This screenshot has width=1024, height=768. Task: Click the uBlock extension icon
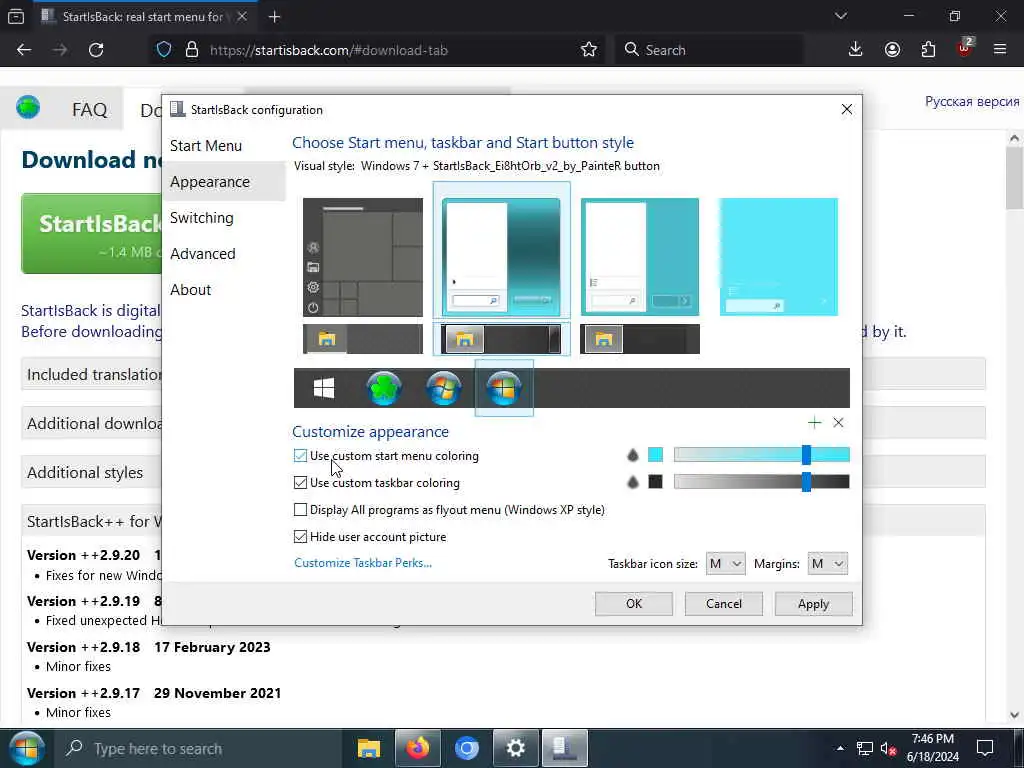point(965,48)
